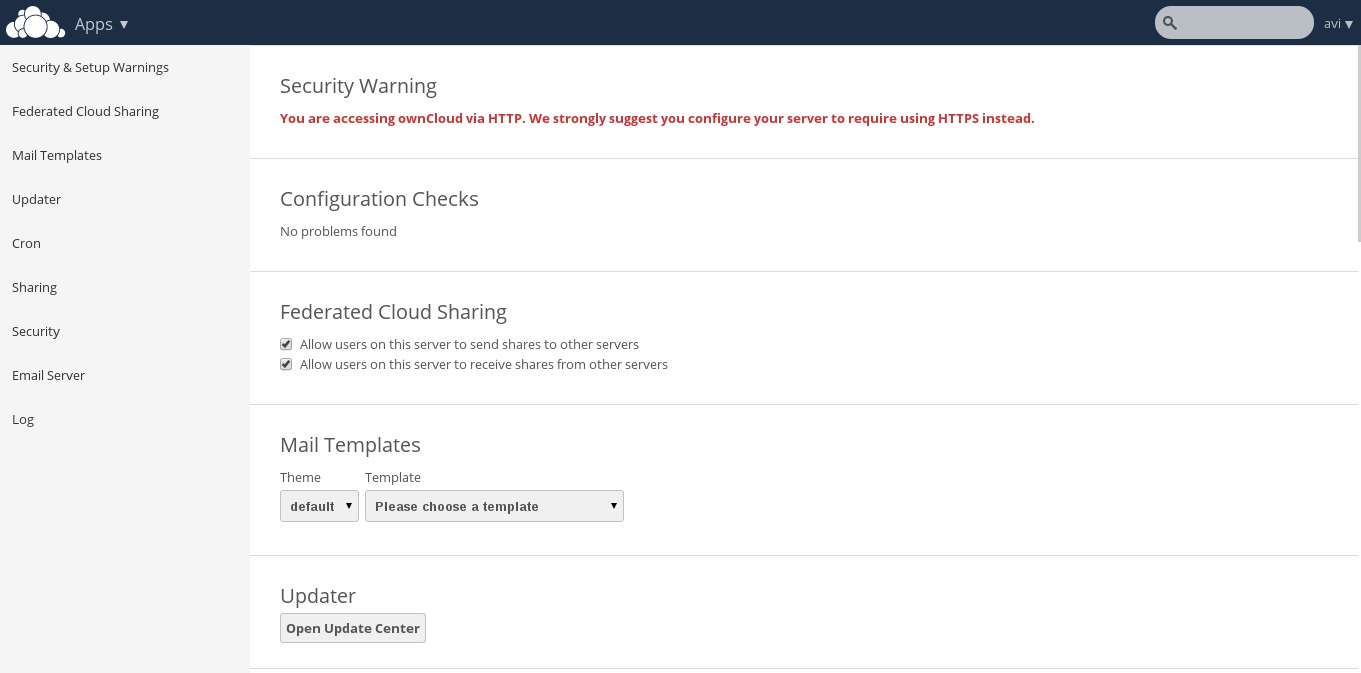1361x673 pixels.
Task: Open Security settings in sidebar
Action: (36, 331)
